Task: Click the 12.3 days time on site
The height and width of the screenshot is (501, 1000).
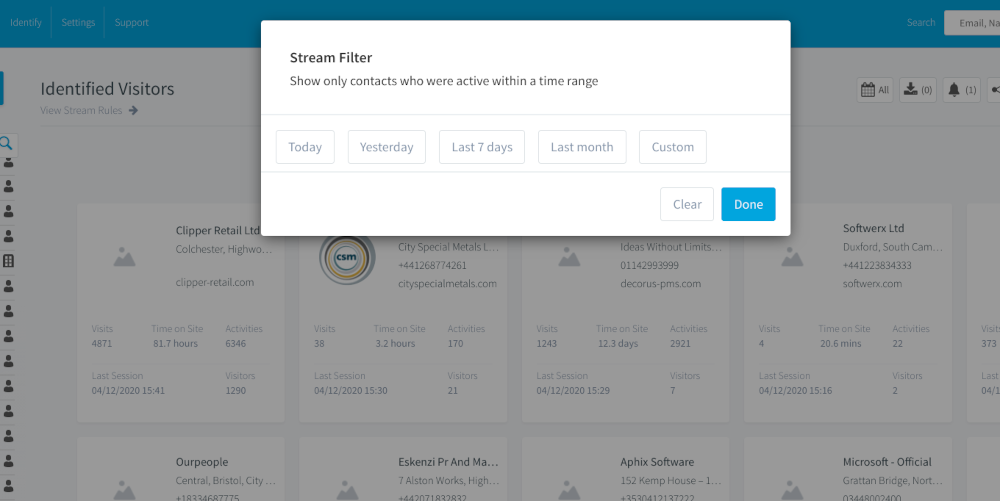Action: [617, 344]
